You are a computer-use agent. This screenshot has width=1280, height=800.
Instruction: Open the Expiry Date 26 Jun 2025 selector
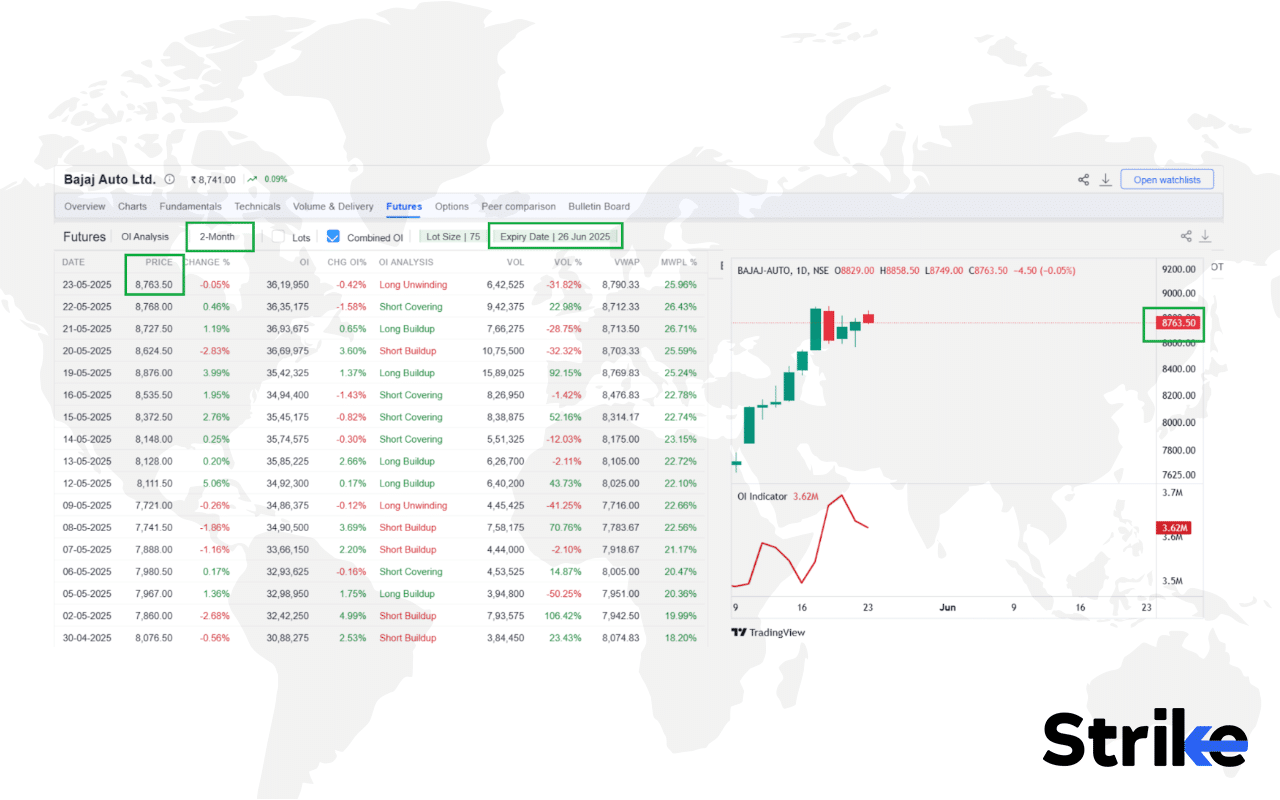[556, 235]
